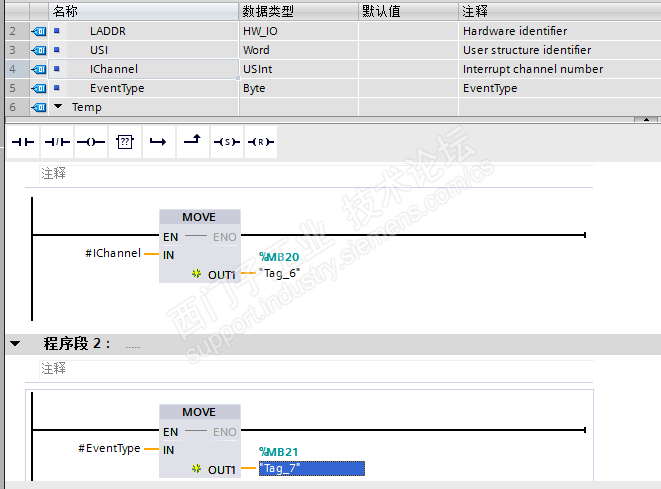
Task: Select row number 2 header
Action: 17,31
